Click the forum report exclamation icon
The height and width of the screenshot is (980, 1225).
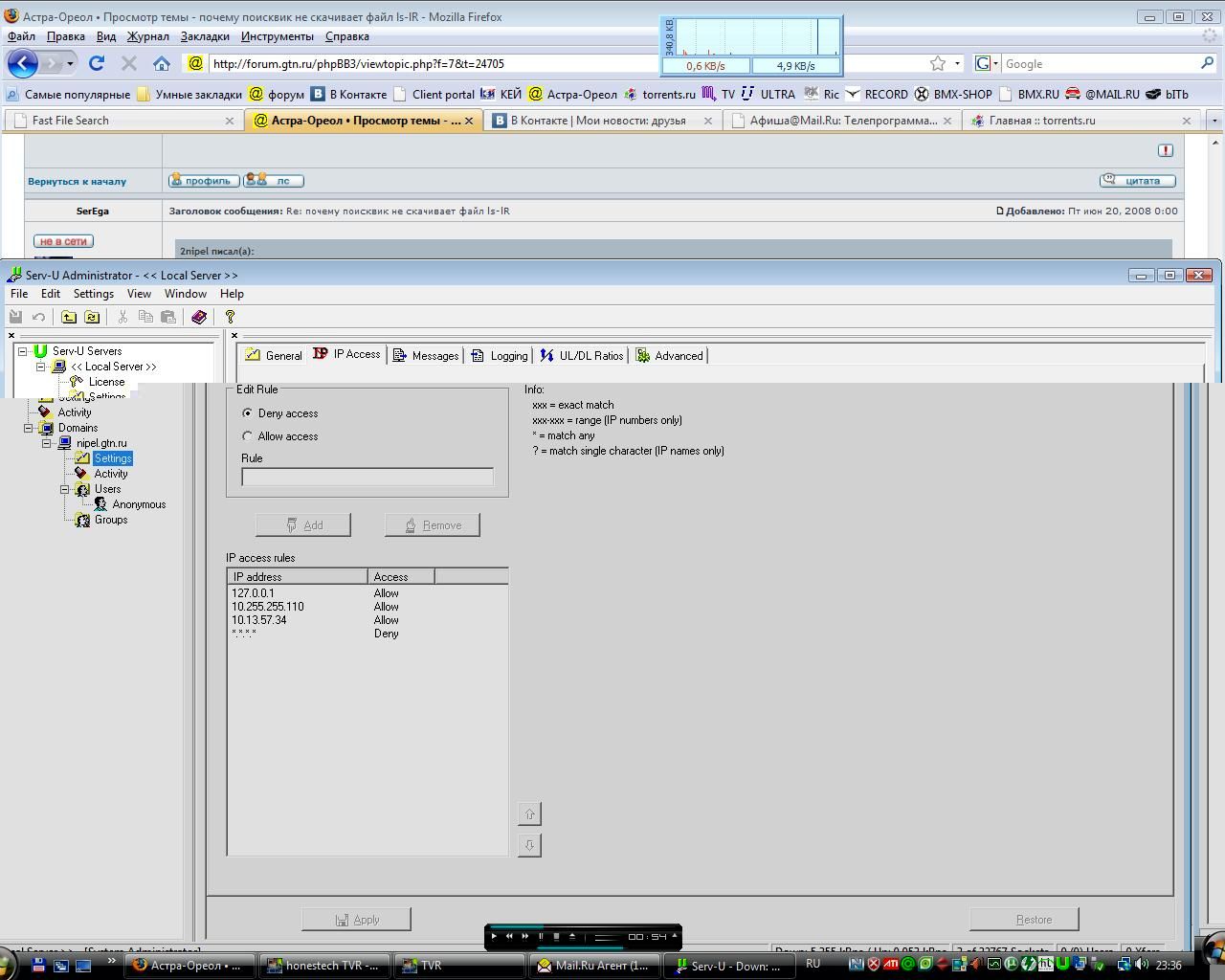(1165, 150)
